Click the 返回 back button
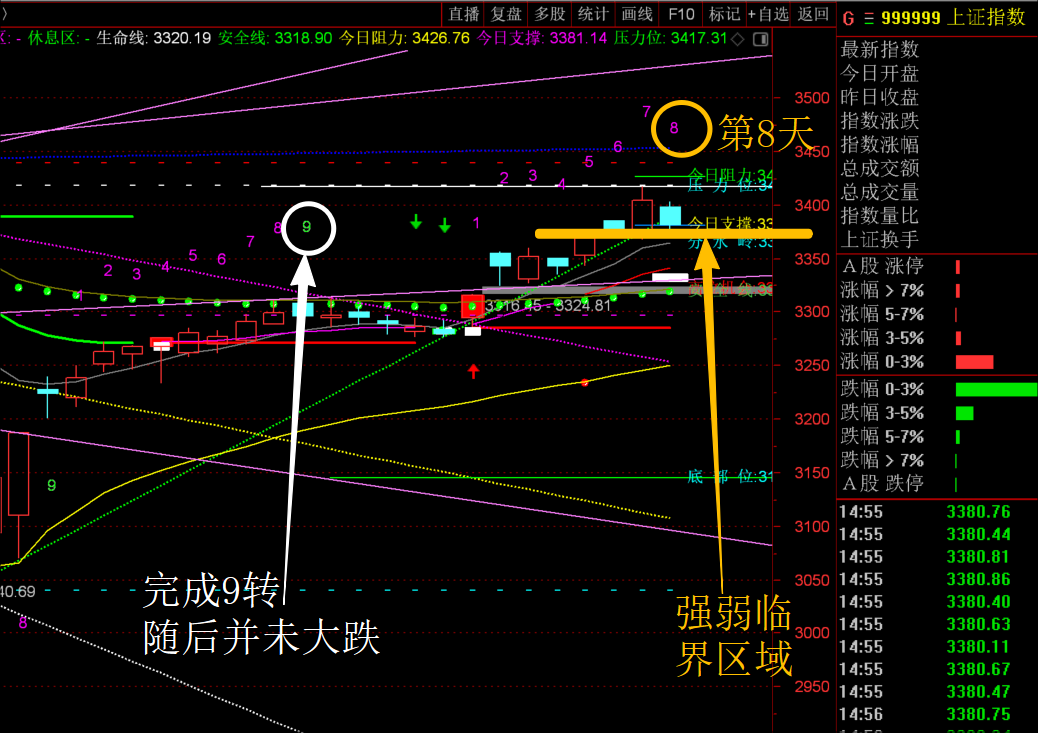 pyautogui.click(x=813, y=14)
